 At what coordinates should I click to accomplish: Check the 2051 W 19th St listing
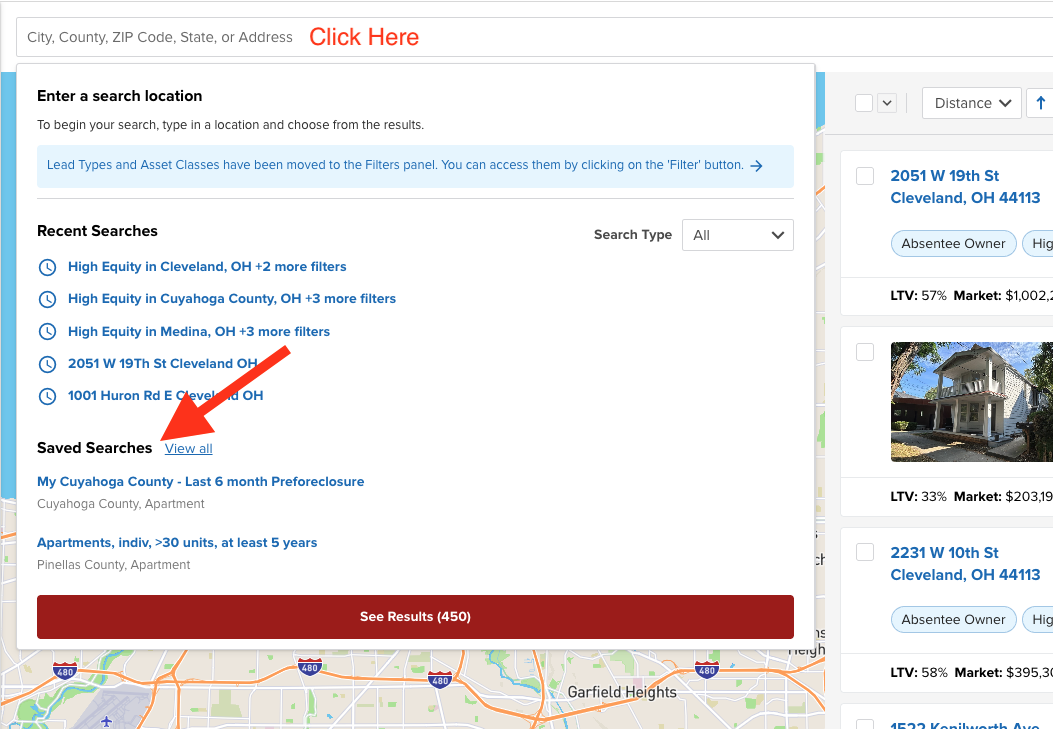865,176
